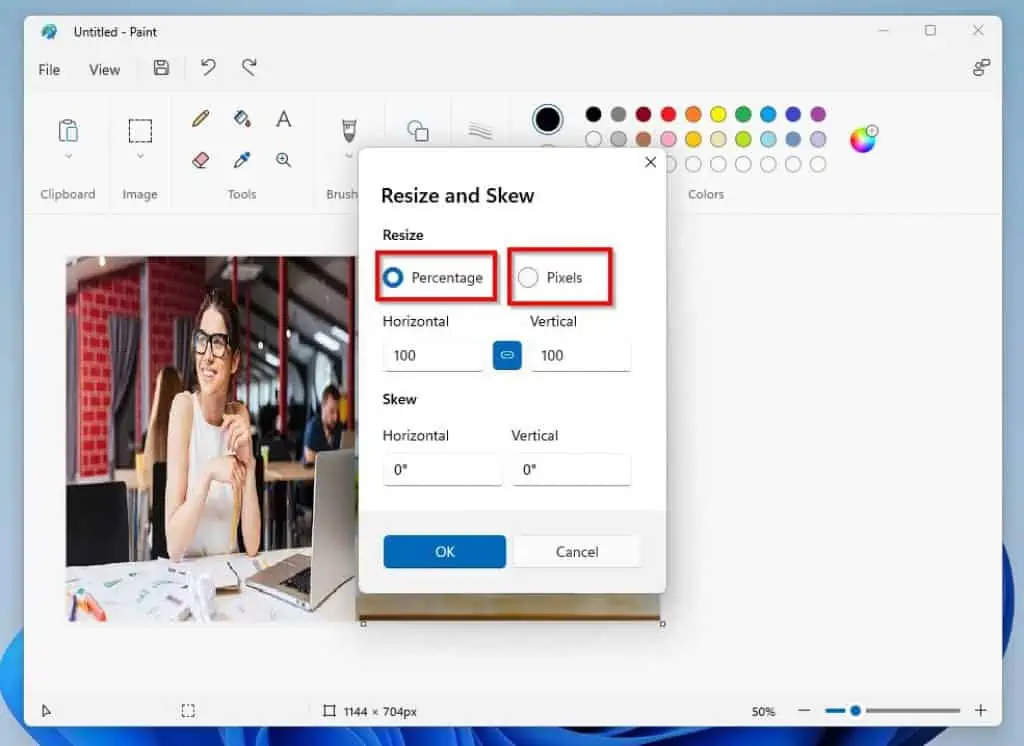Open the View menu
Image resolution: width=1024 pixels, height=746 pixels.
coord(104,69)
